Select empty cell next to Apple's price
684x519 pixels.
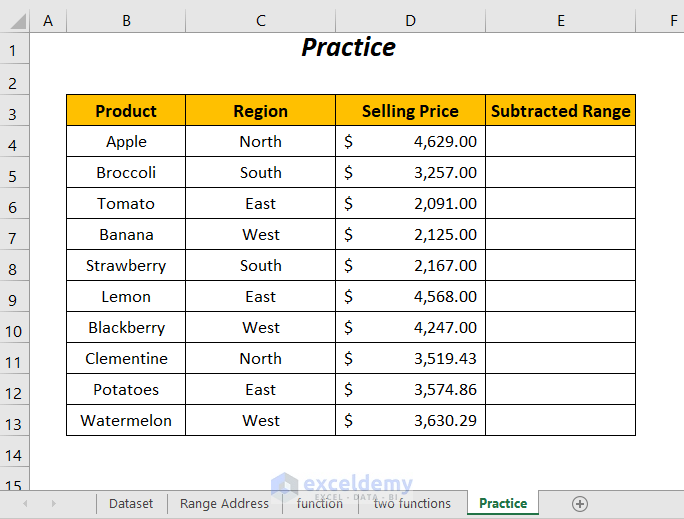(560, 142)
